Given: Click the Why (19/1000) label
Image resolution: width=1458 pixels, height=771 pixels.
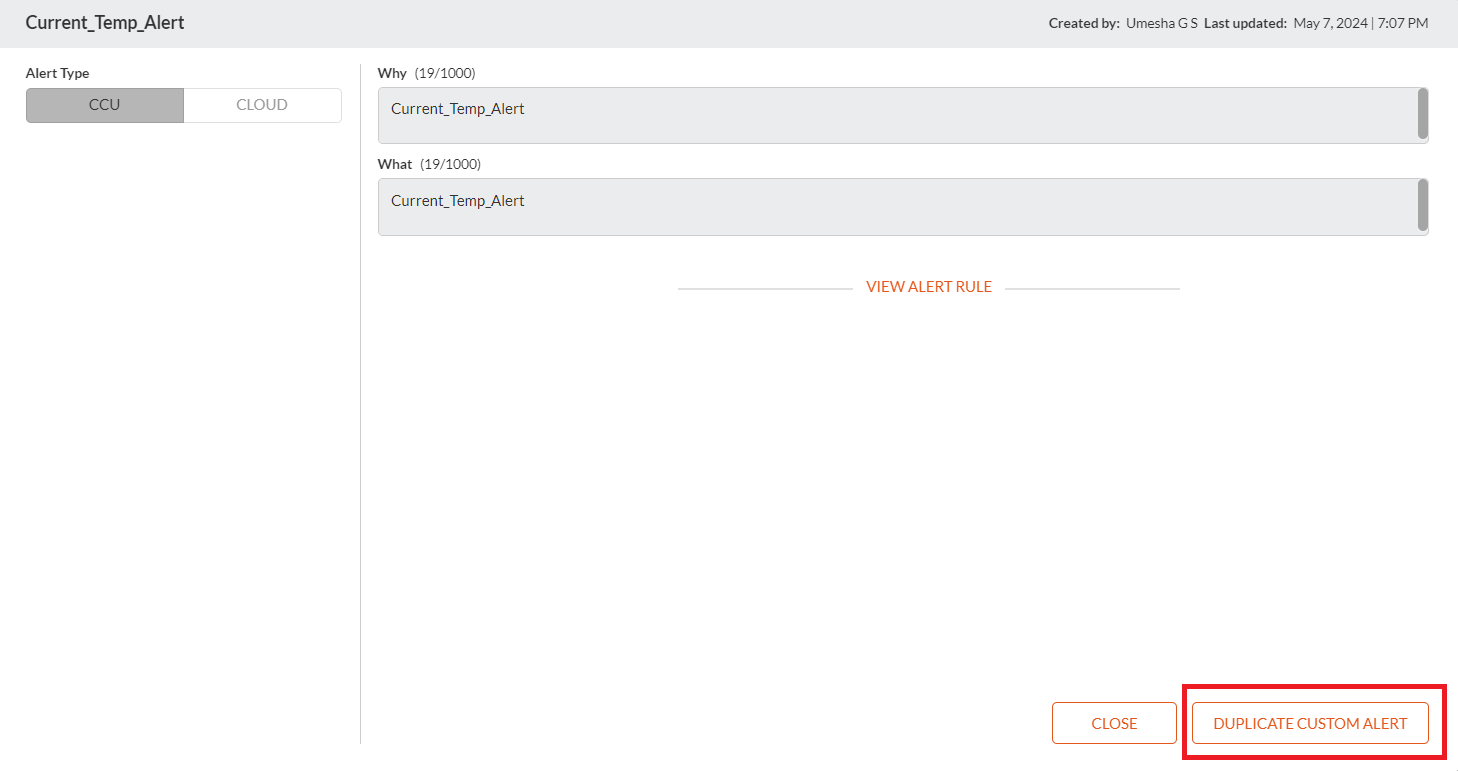Looking at the screenshot, I should pyautogui.click(x=426, y=73).
